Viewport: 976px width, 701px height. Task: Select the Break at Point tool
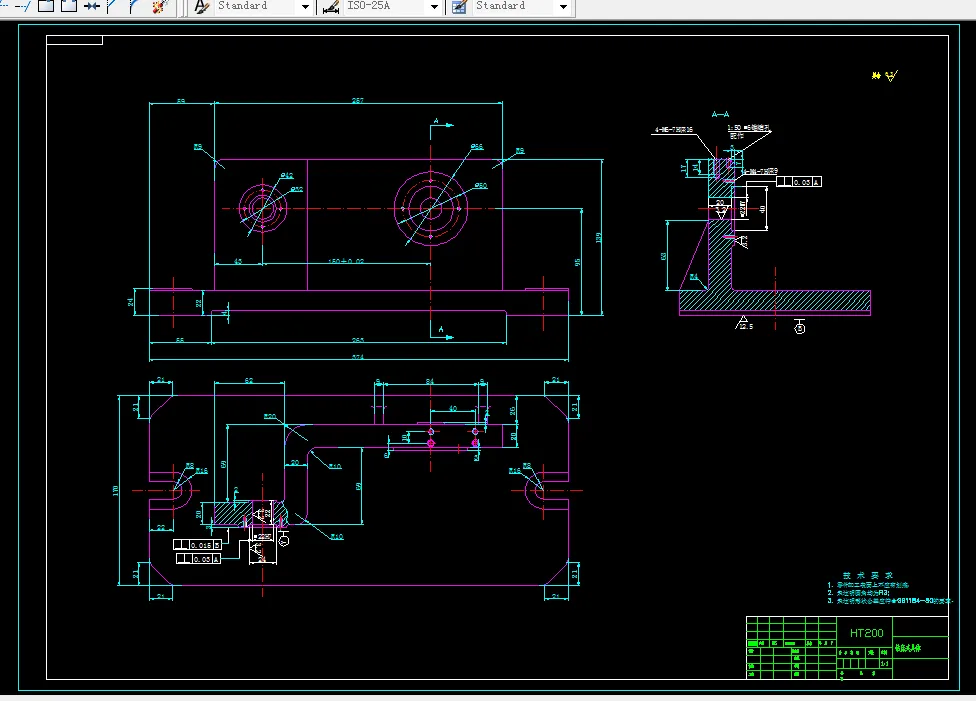point(46,6)
